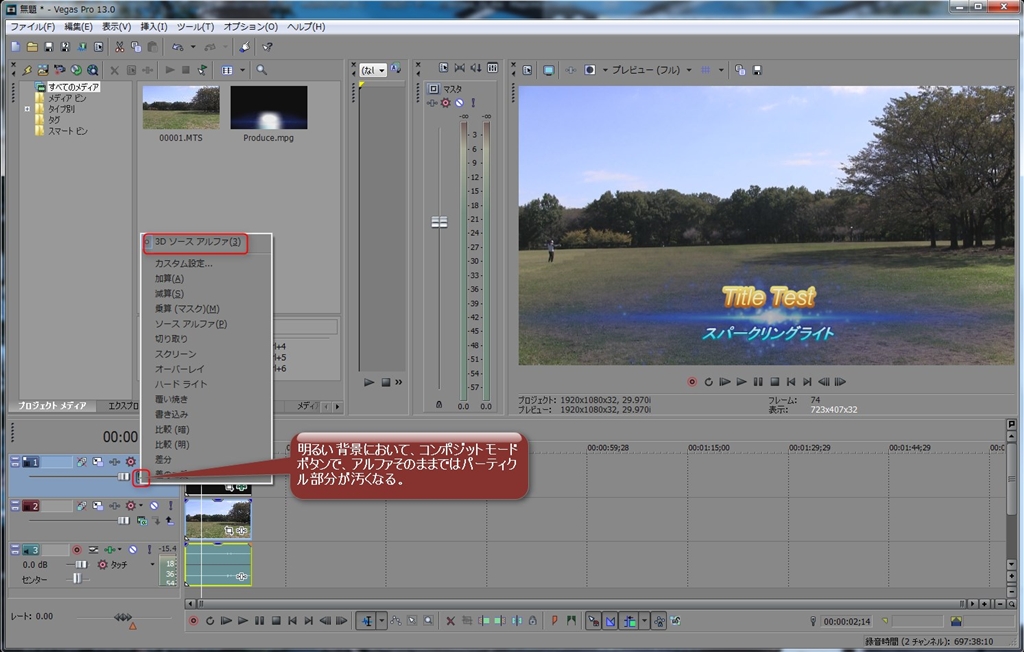The image size is (1024, 652).
Task: Click the master volume fader
Action: click(440, 222)
